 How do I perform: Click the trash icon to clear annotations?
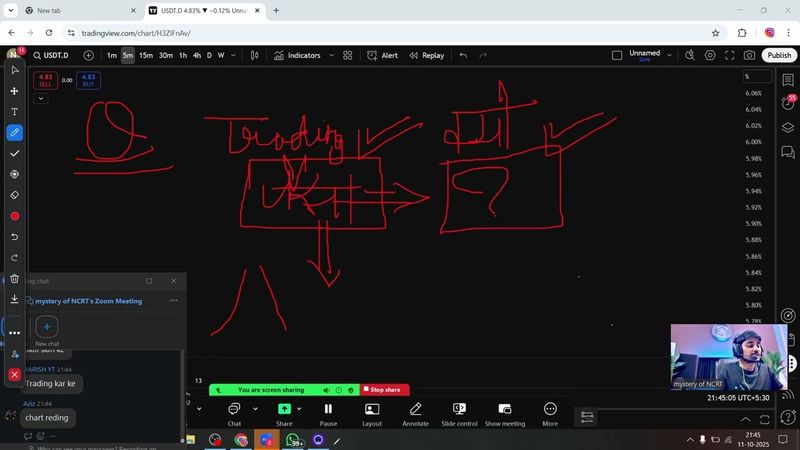14,278
